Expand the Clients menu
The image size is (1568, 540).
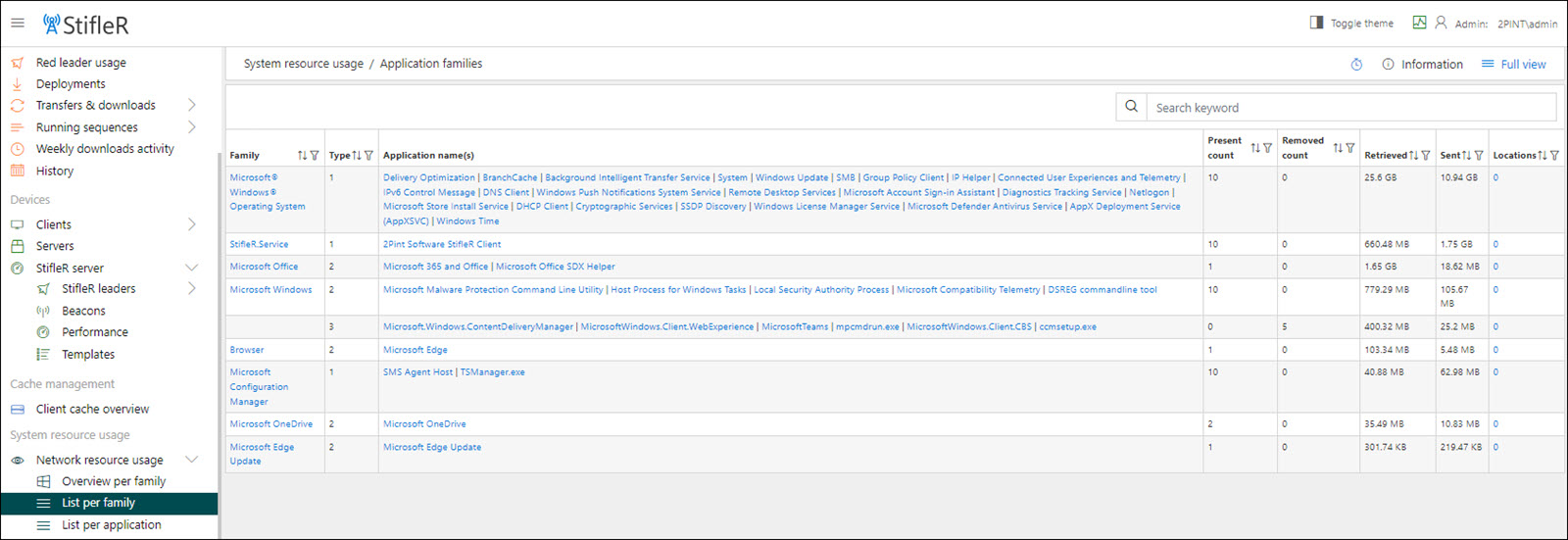coord(191,224)
